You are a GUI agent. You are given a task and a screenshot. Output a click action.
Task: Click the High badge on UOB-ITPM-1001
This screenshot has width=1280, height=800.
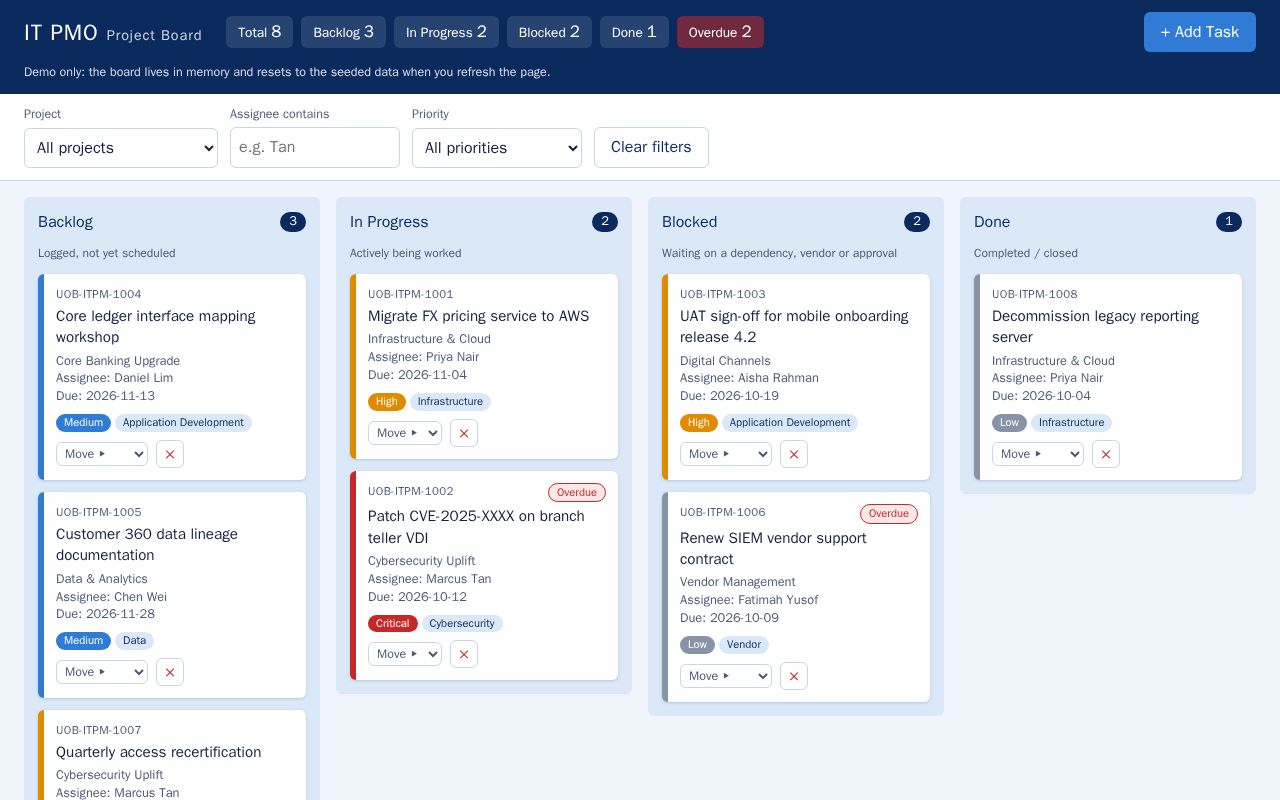click(387, 402)
